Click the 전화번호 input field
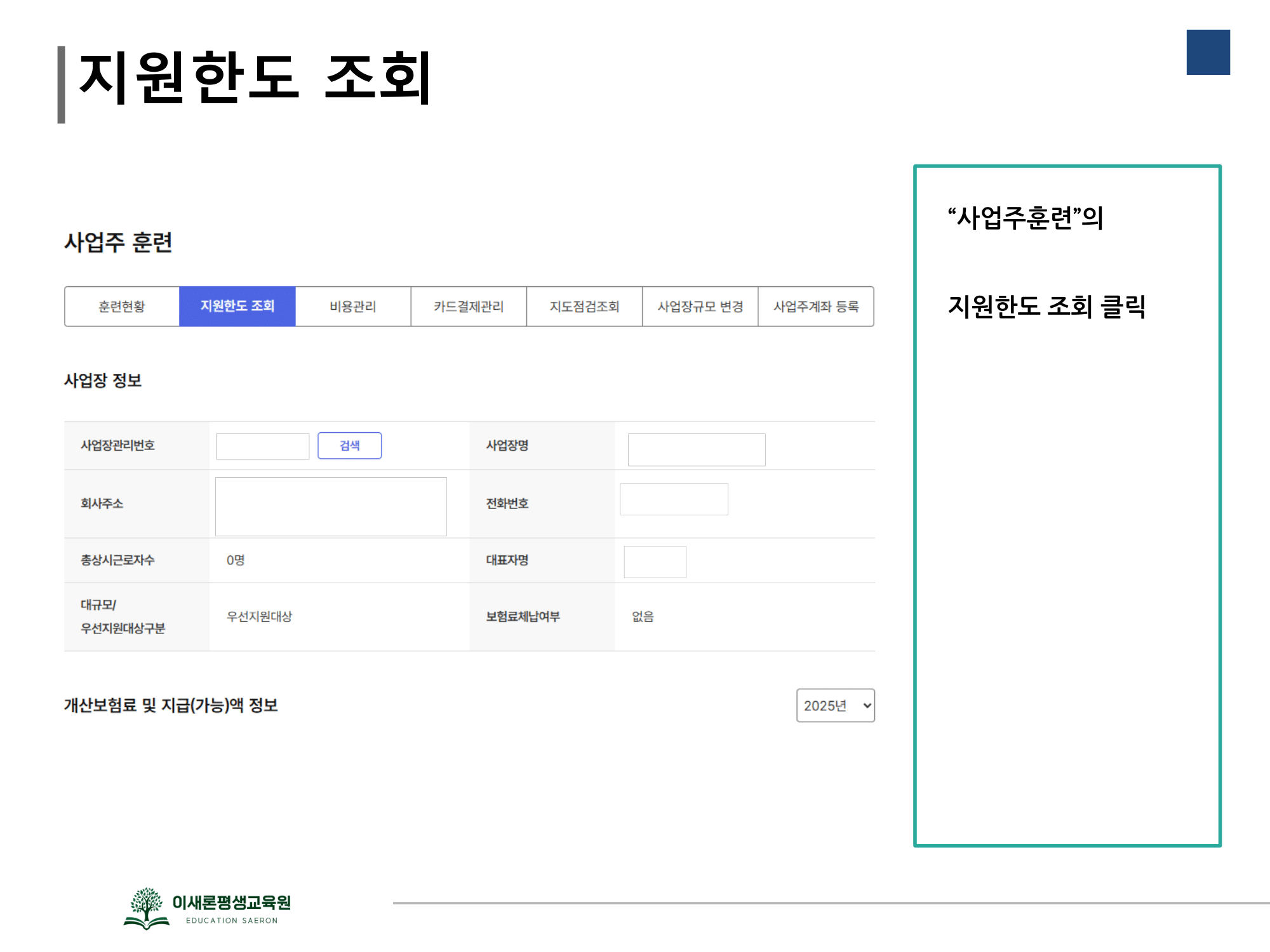Viewport: 1270px width, 952px height. coord(673,499)
